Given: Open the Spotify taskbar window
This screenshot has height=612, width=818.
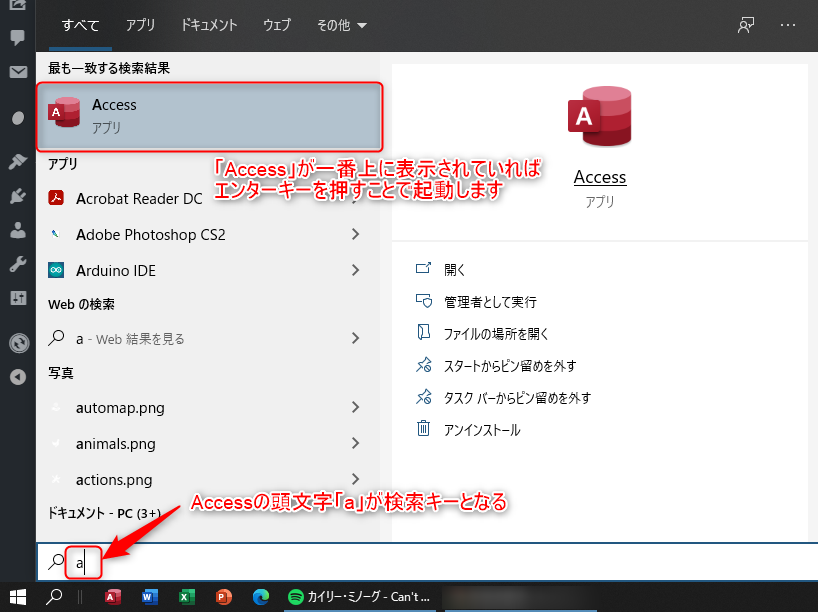Looking at the screenshot, I should 360,597.
